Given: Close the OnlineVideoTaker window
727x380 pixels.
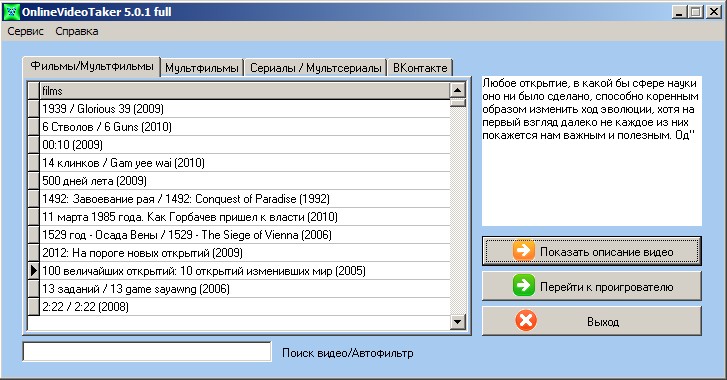Looking at the screenshot, I should point(713,12).
